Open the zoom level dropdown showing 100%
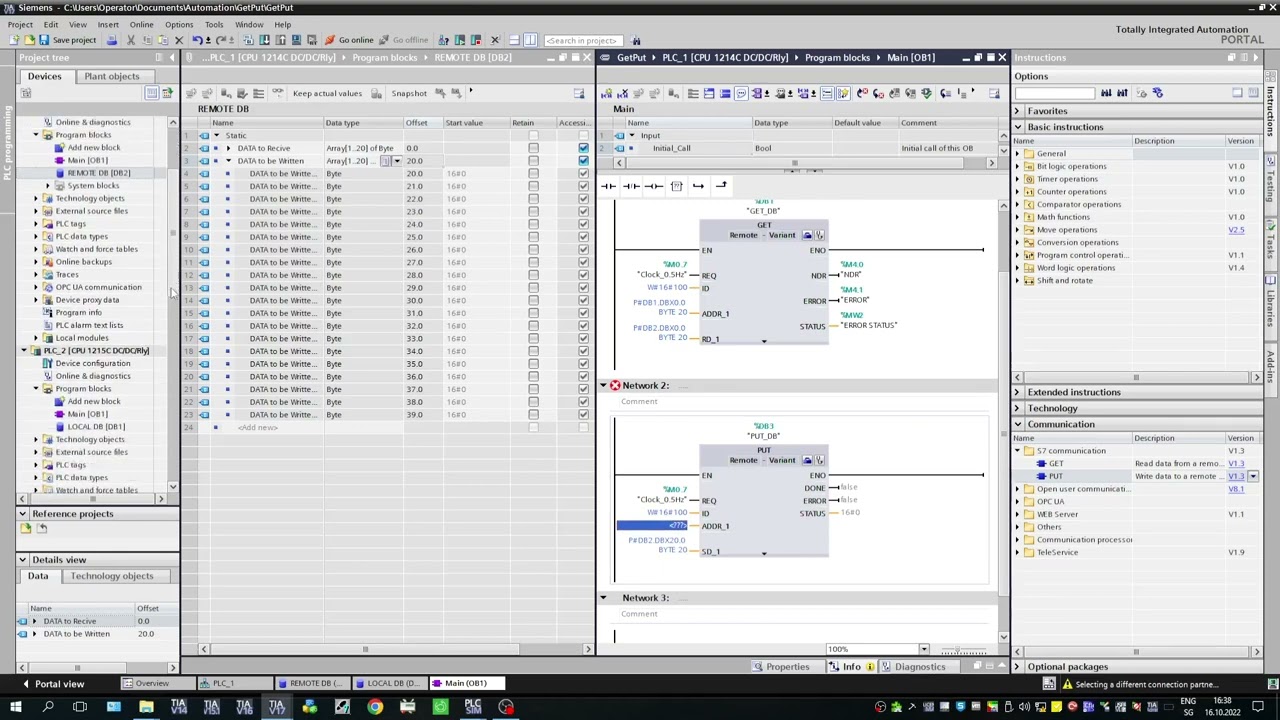The image size is (1280, 720). 924,650
